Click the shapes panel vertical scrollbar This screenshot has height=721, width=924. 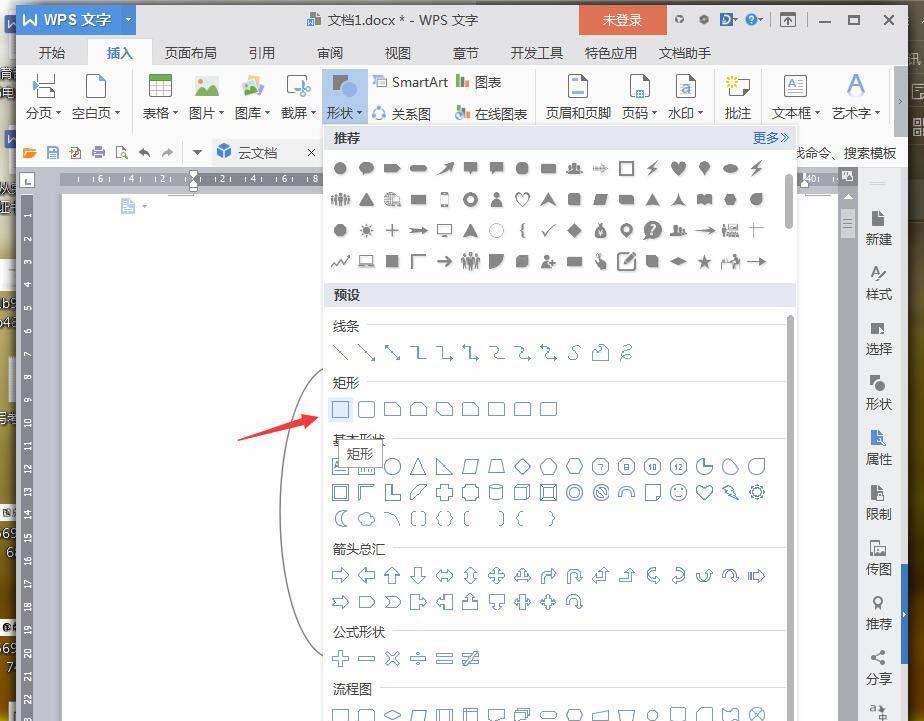(x=790, y=518)
